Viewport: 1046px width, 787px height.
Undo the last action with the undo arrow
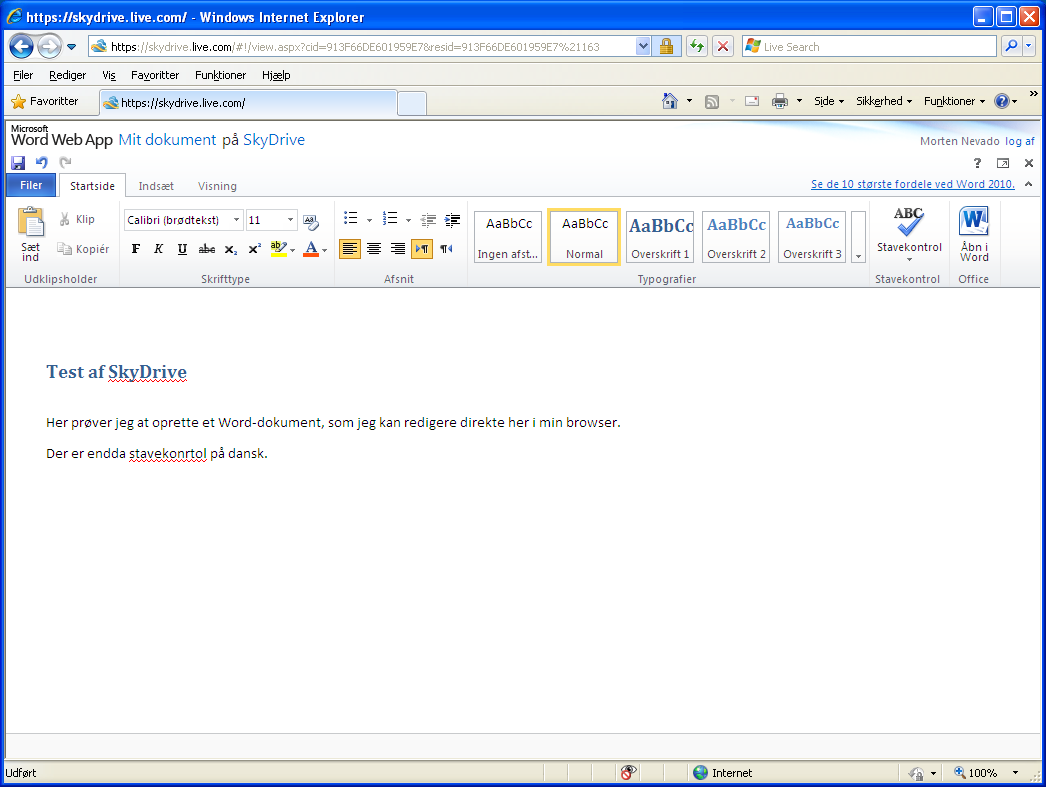tap(42, 163)
